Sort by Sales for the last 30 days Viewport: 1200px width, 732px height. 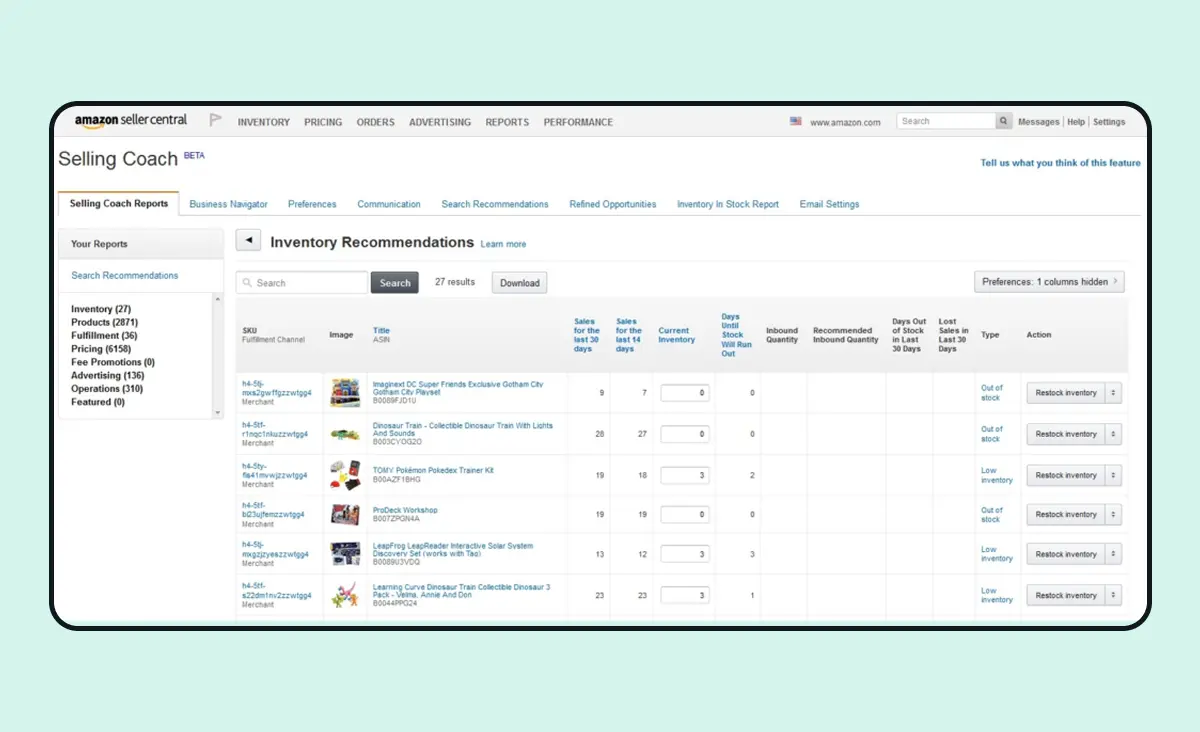[x=587, y=335]
